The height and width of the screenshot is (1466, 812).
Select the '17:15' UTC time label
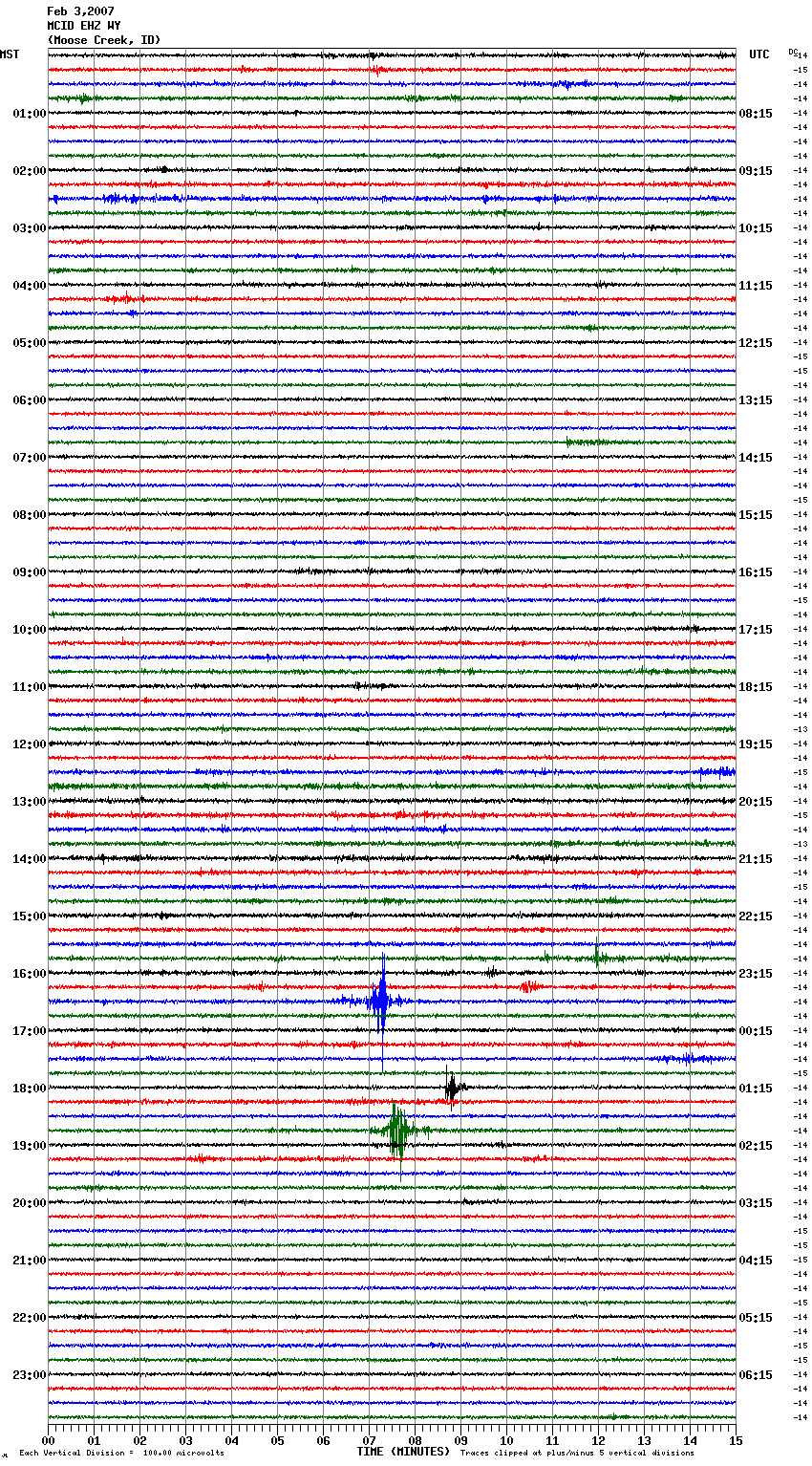(x=756, y=630)
